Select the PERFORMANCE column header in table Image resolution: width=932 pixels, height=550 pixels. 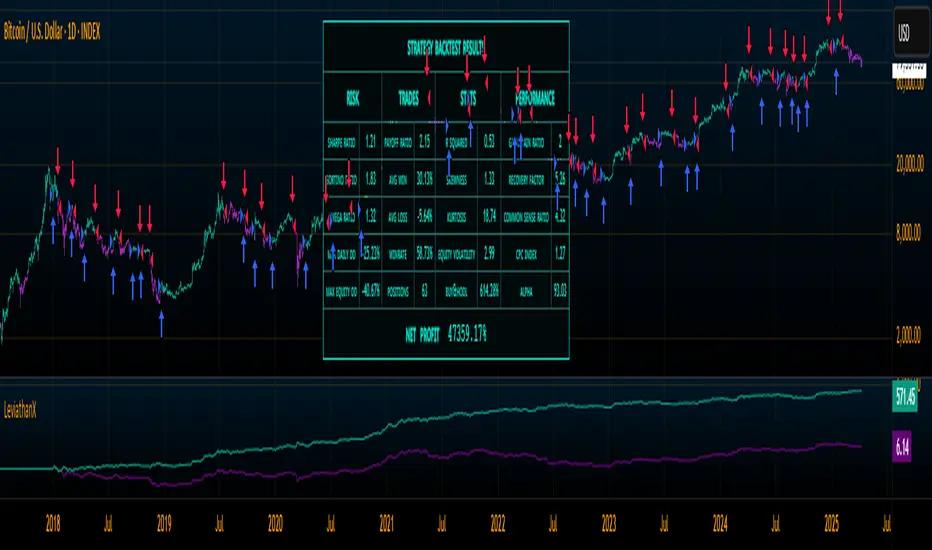point(537,100)
